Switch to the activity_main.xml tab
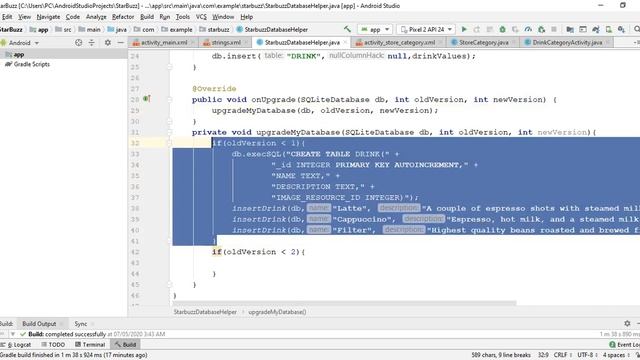The image size is (640, 360). coord(164,42)
